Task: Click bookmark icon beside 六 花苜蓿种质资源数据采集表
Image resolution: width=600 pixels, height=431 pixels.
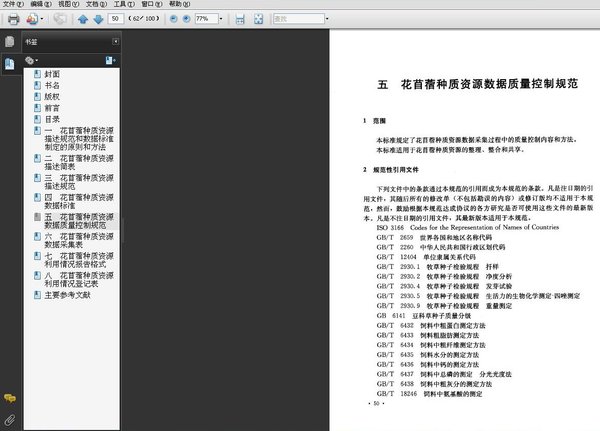Action: (37, 236)
